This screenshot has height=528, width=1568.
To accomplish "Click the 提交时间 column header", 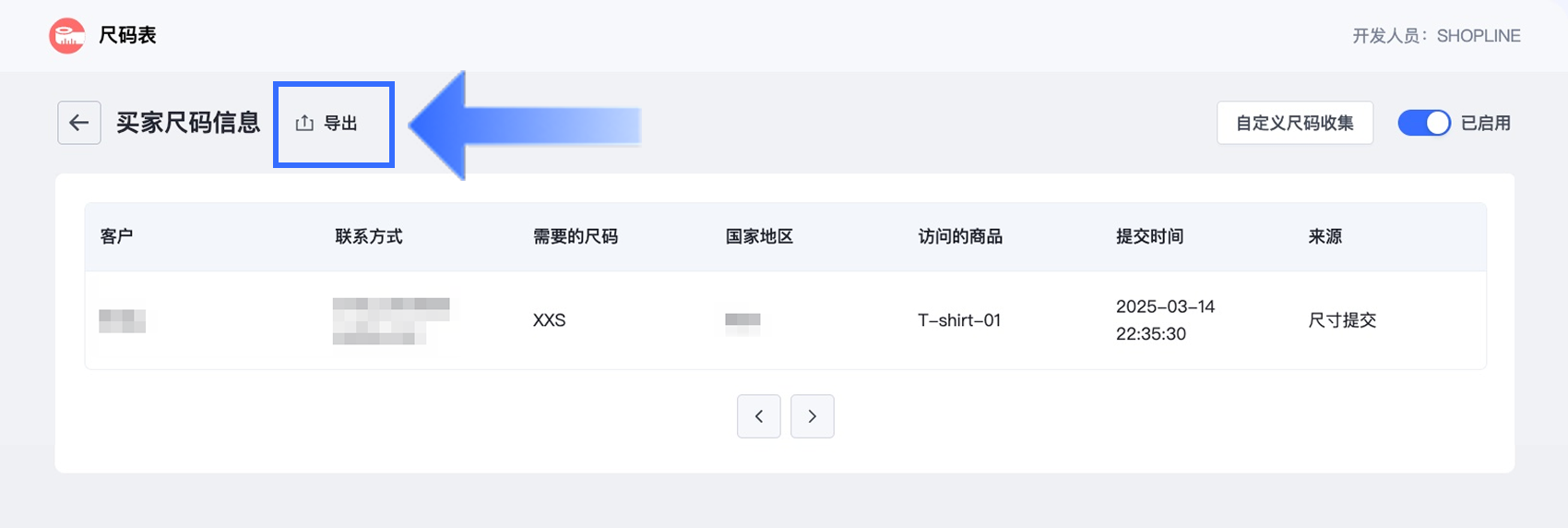I will [1149, 237].
